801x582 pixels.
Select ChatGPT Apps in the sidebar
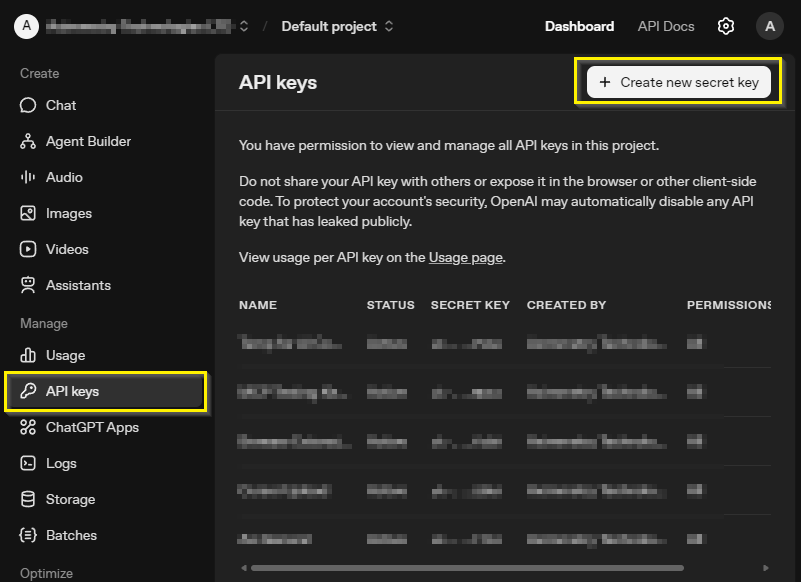(x=92, y=427)
